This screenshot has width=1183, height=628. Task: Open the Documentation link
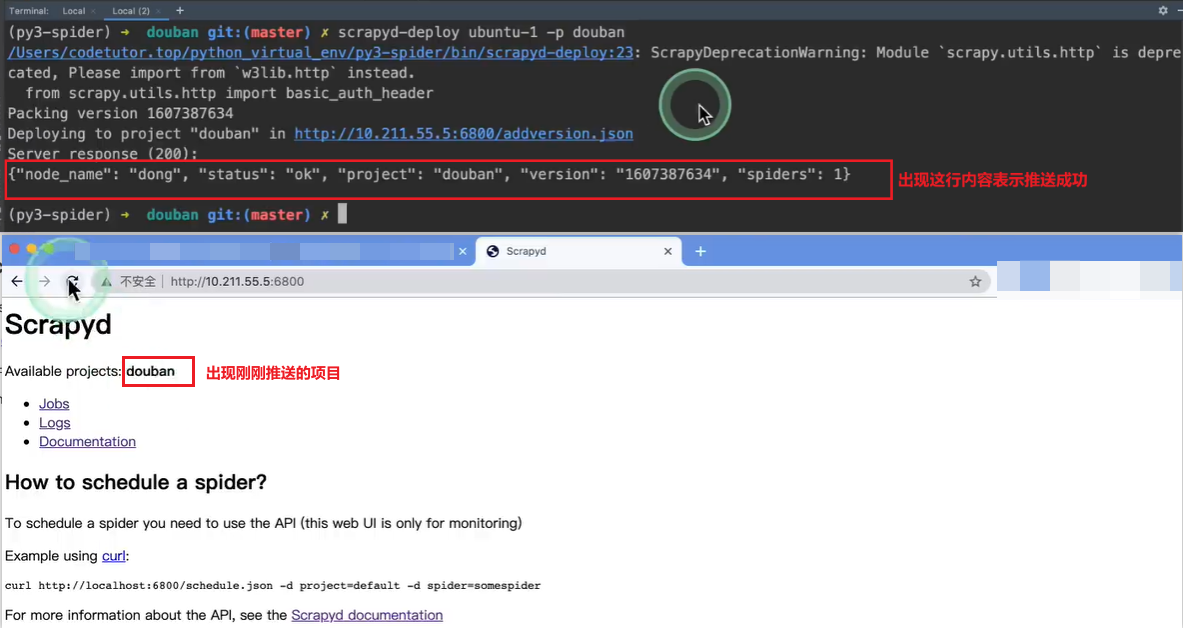point(87,441)
